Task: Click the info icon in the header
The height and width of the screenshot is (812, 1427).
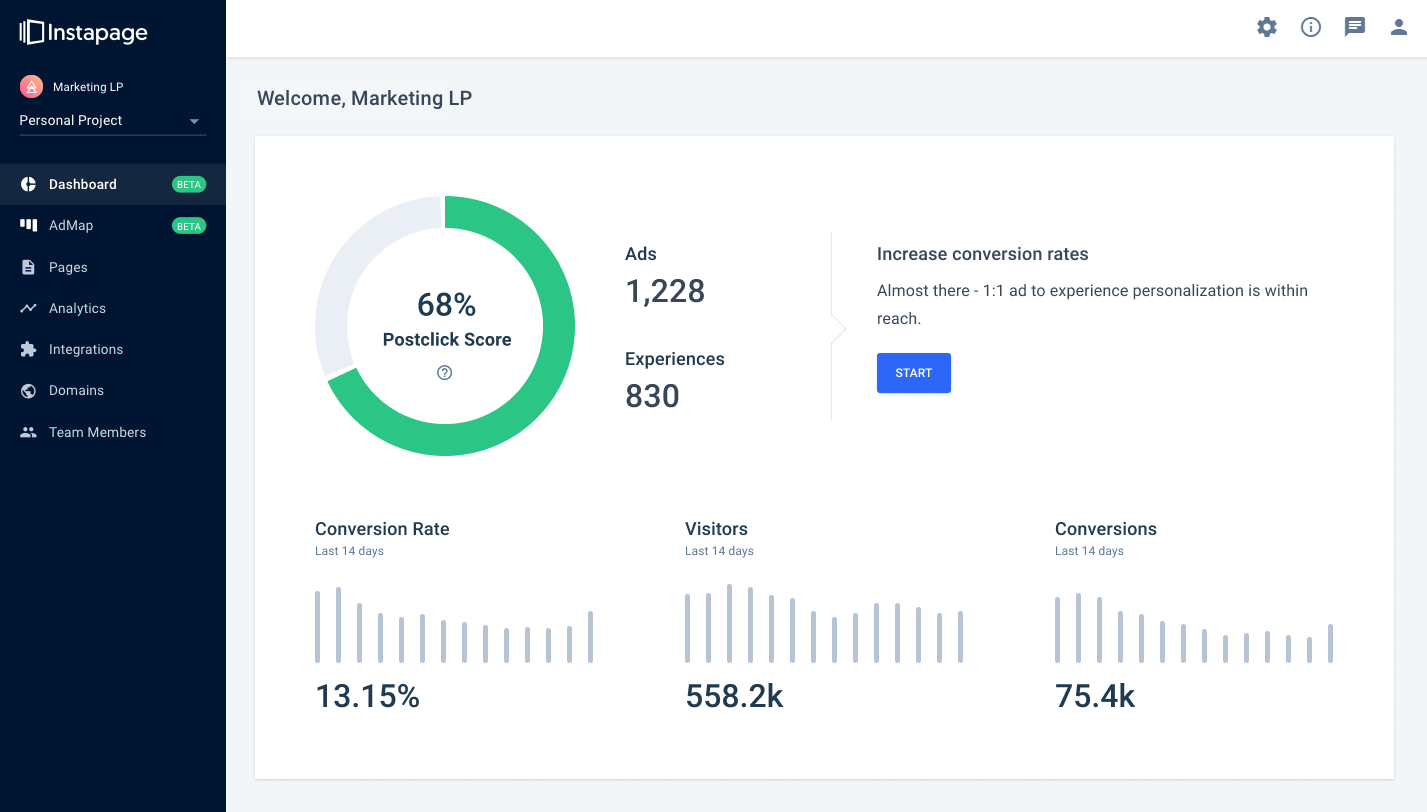Action: click(1310, 27)
